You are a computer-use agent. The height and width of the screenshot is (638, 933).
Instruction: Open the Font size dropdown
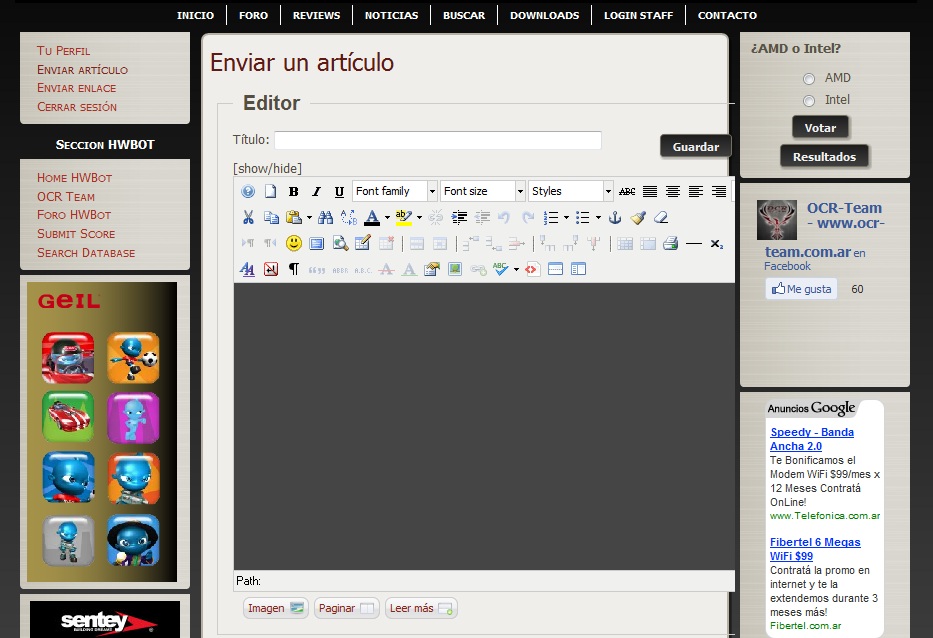point(483,191)
